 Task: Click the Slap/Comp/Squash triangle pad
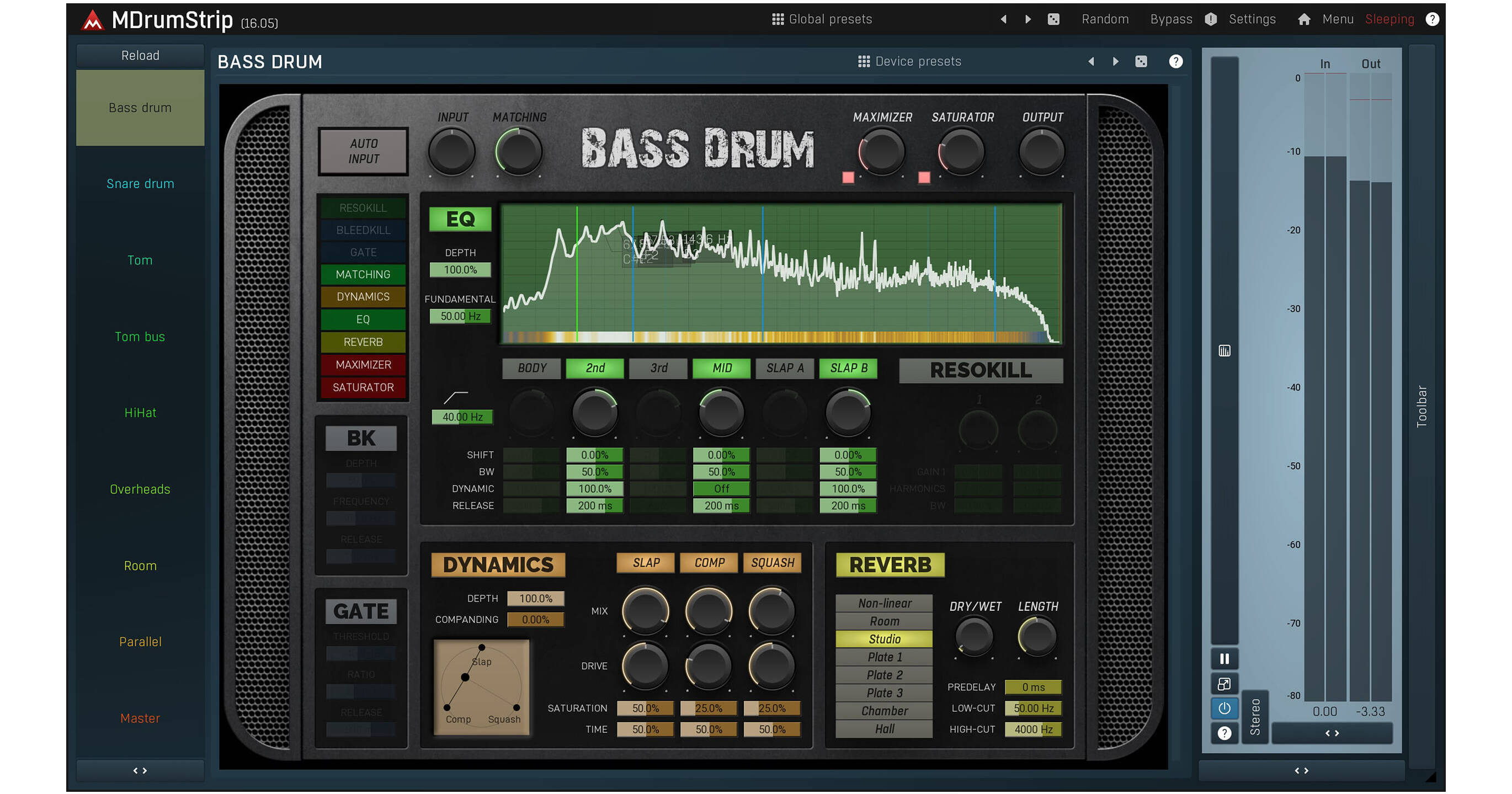point(481,686)
